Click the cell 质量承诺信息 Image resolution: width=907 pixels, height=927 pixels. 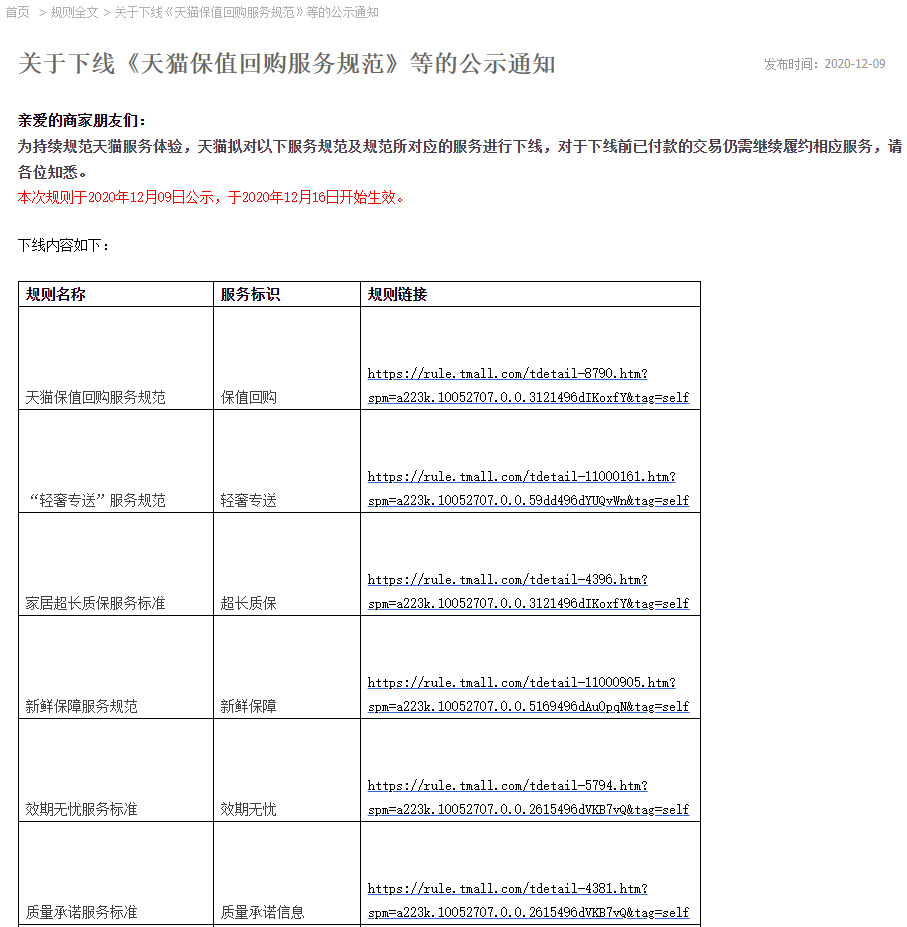[x=263, y=912]
